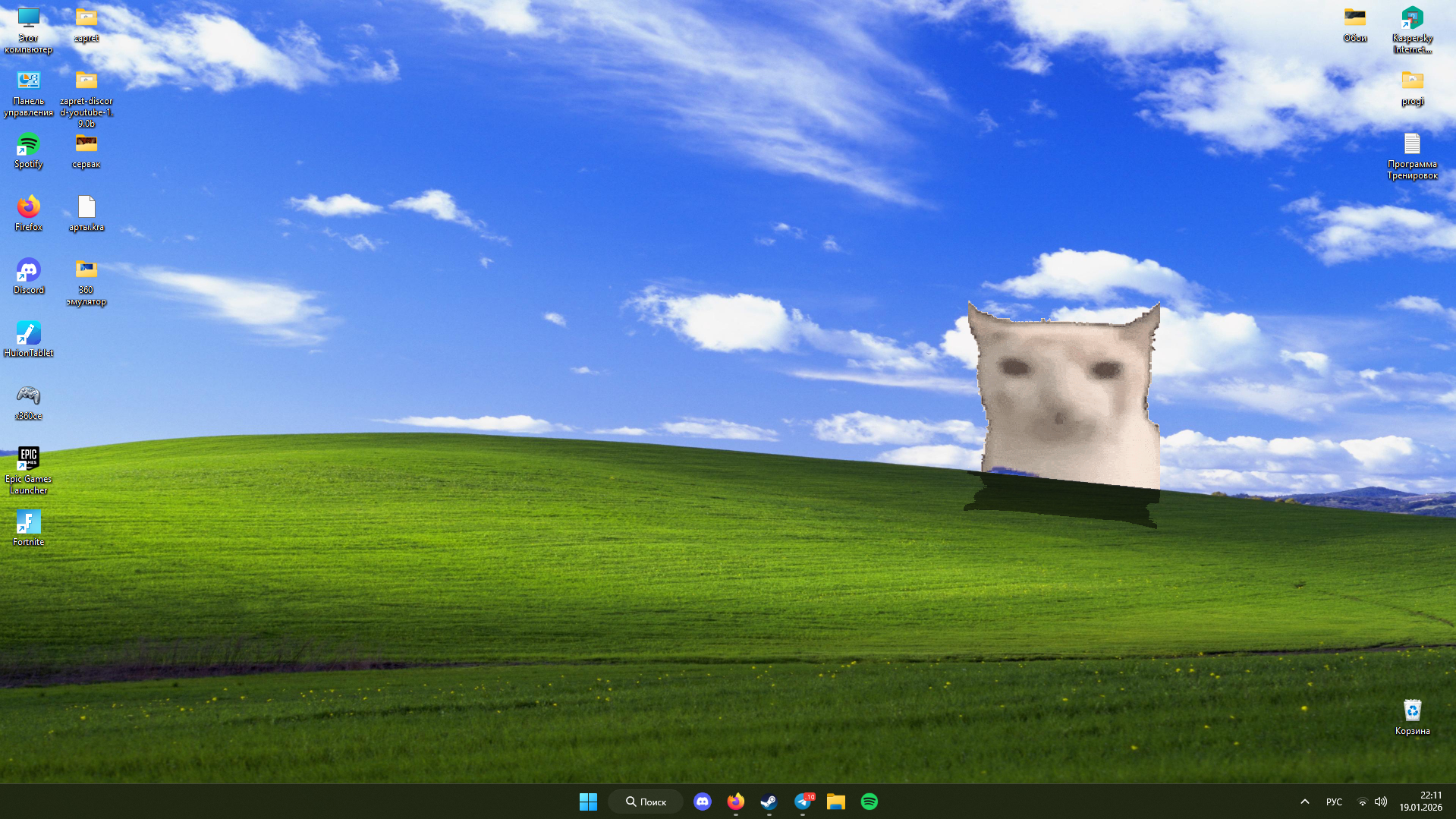The image size is (1456, 819).
Task: Select the Spotify desktop shortcut
Action: tap(28, 150)
